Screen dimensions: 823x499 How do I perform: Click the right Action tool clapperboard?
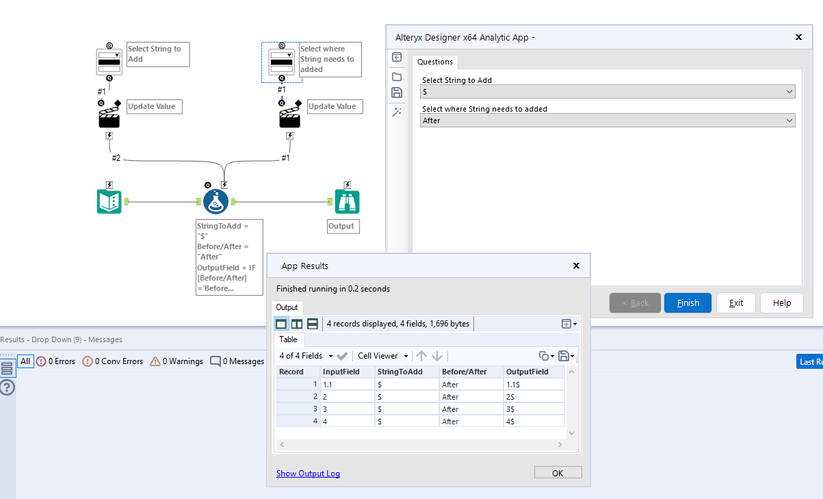289,117
